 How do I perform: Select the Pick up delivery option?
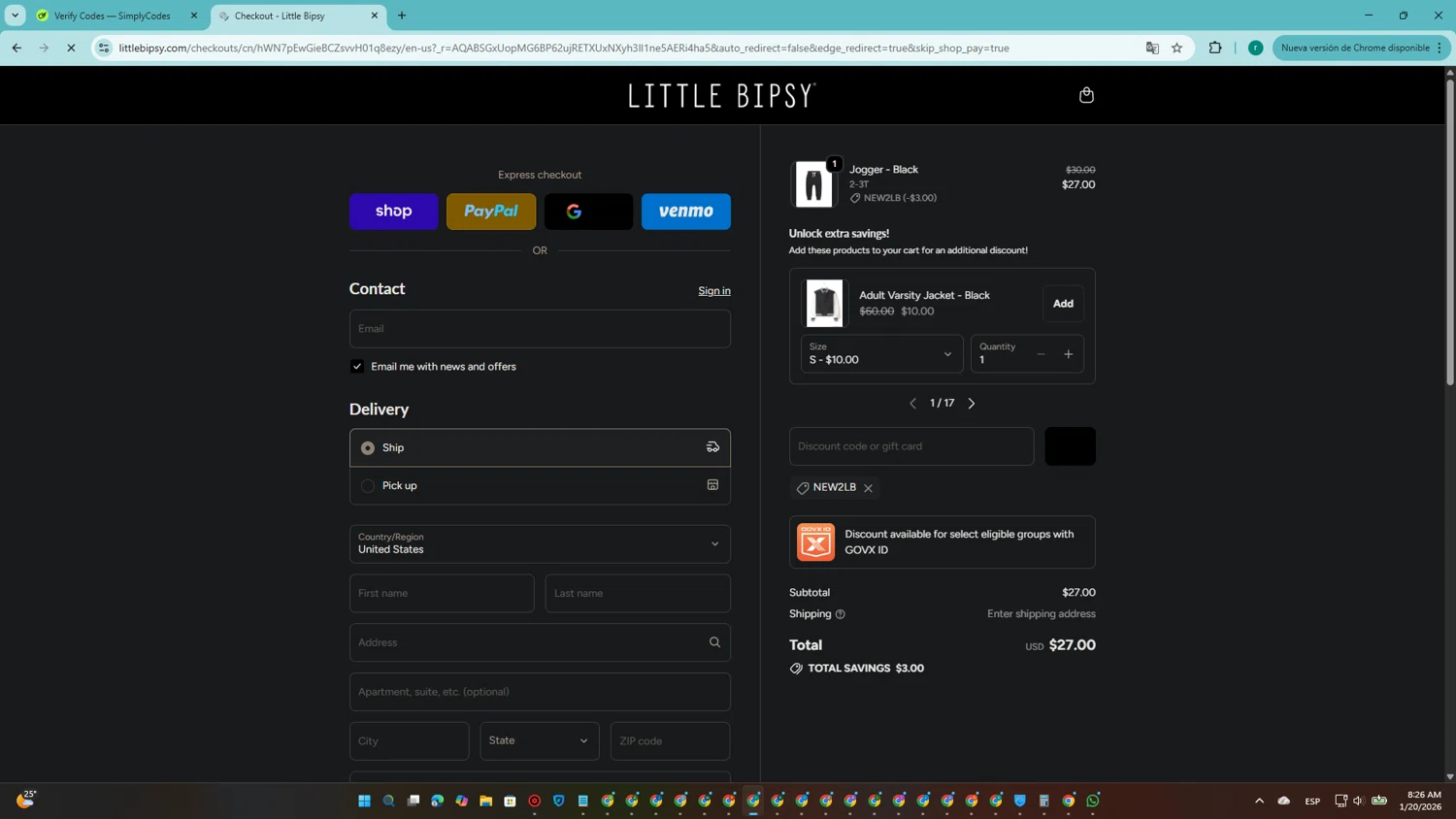(540, 485)
